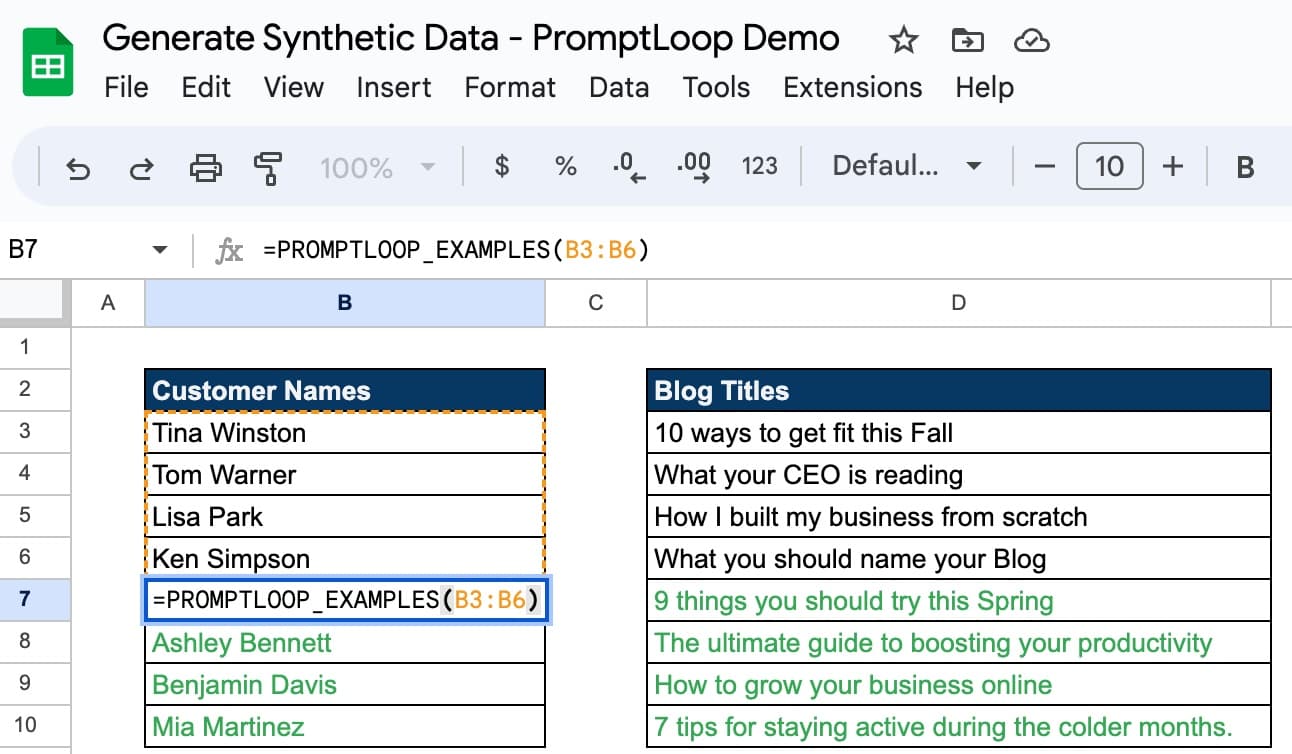Format as currency with dollar icon
The height and width of the screenshot is (754, 1292).
point(502,166)
